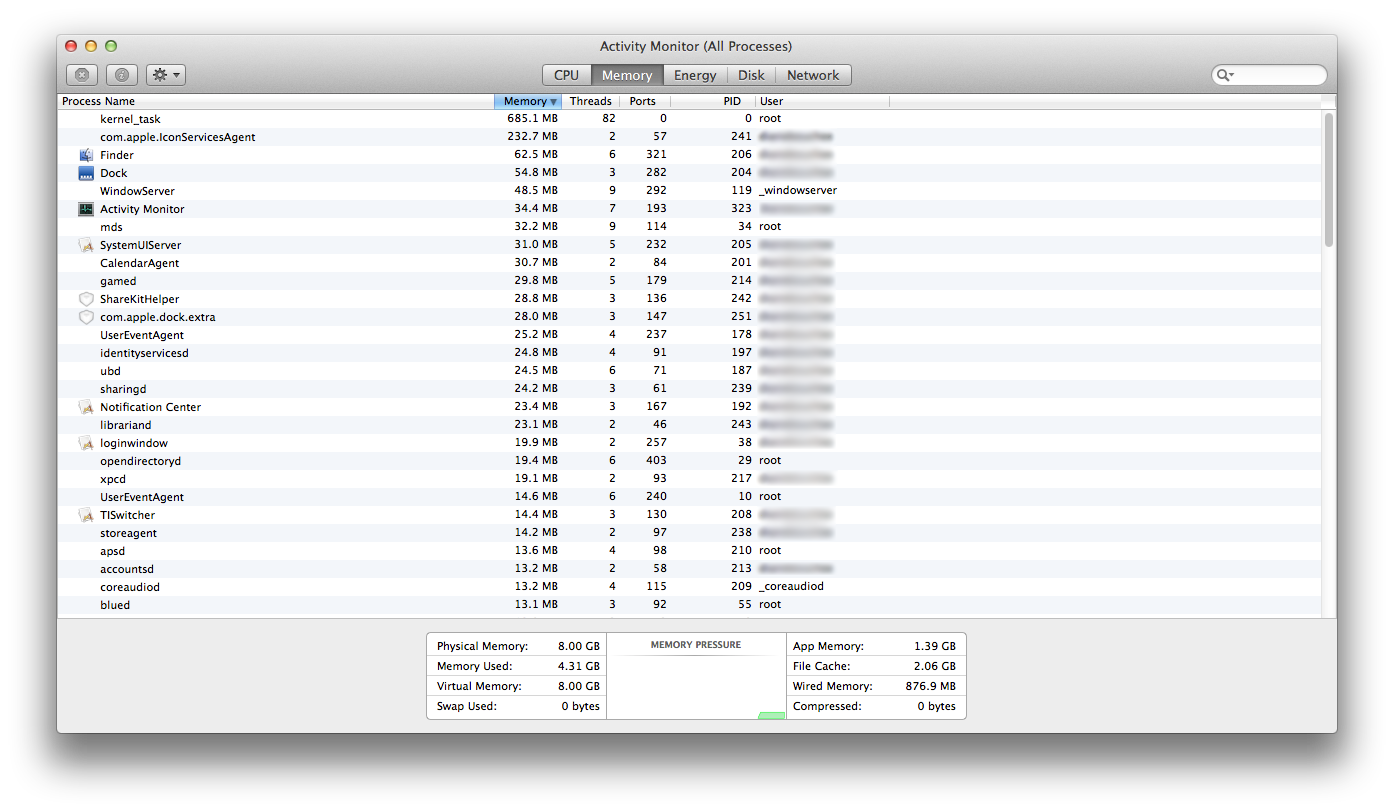Screen dimensions: 1394x812
Task: Select the coreaudiod process row
Action: [x=690, y=587]
